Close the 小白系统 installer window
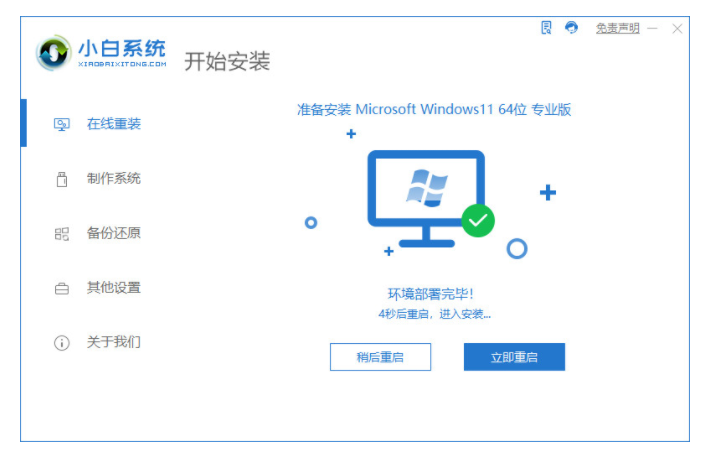 pos(677,29)
